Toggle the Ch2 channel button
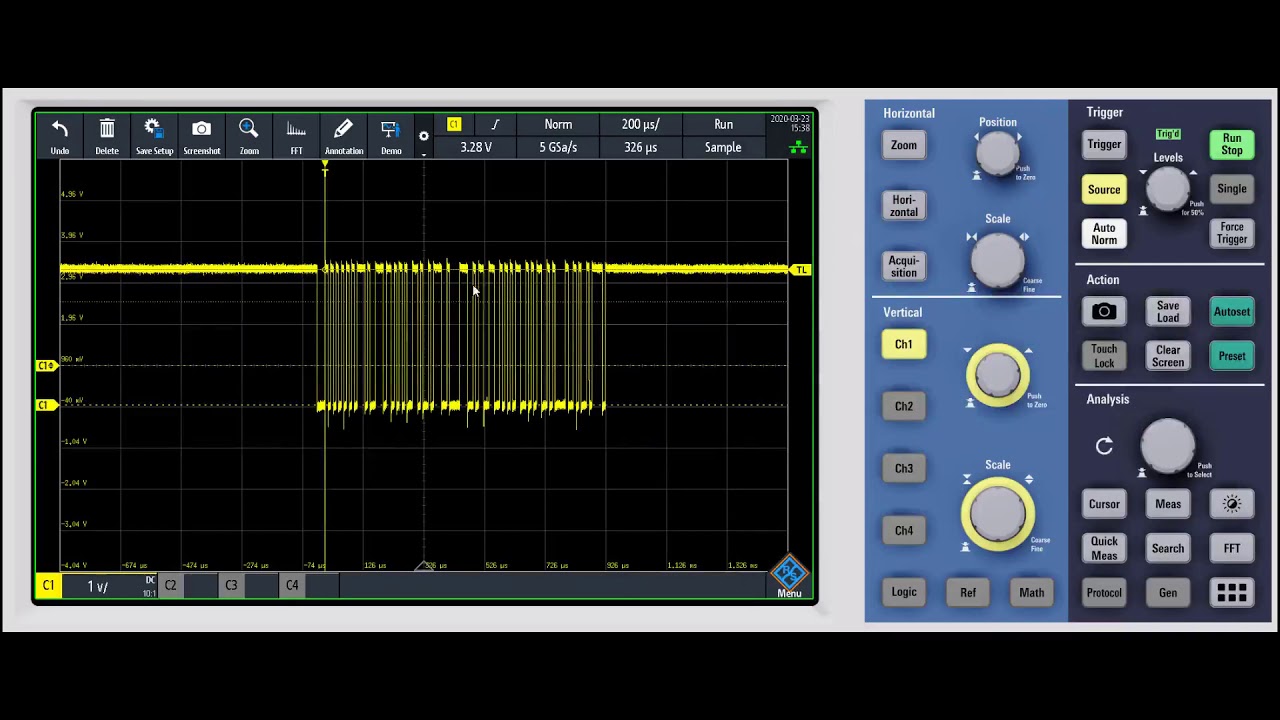The height and width of the screenshot is (720, 1280). pyautogui.click(x=903, y=406)
